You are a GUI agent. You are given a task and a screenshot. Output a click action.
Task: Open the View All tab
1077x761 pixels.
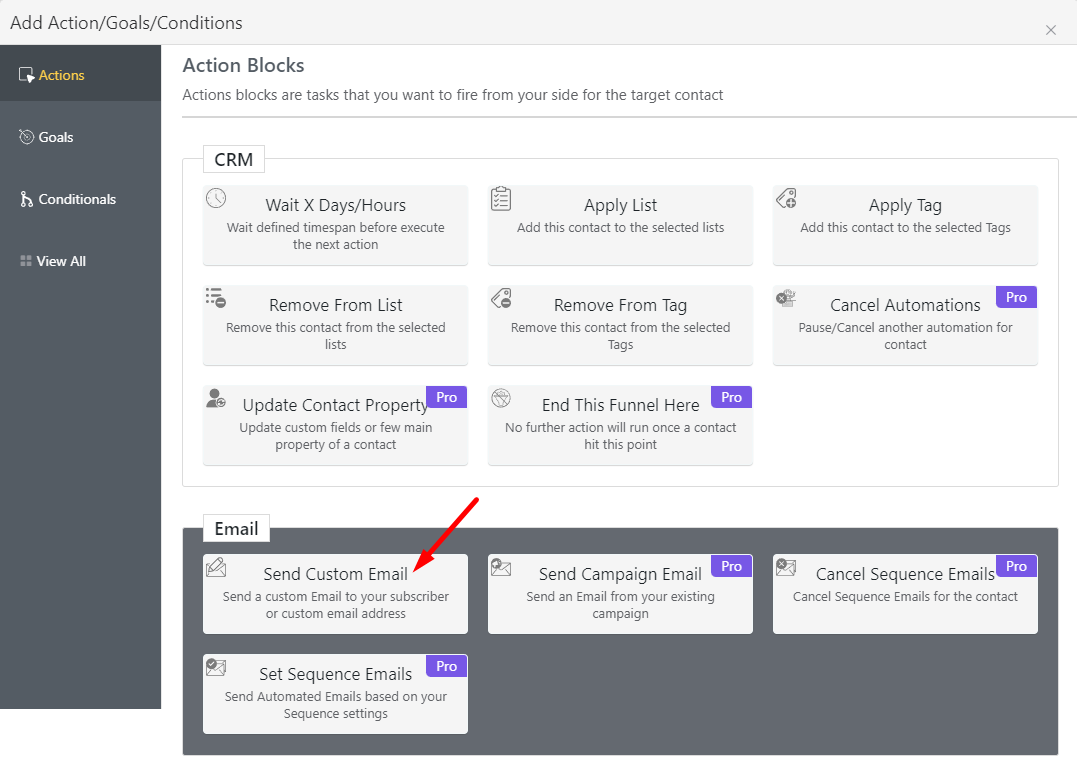pos(80,261)
